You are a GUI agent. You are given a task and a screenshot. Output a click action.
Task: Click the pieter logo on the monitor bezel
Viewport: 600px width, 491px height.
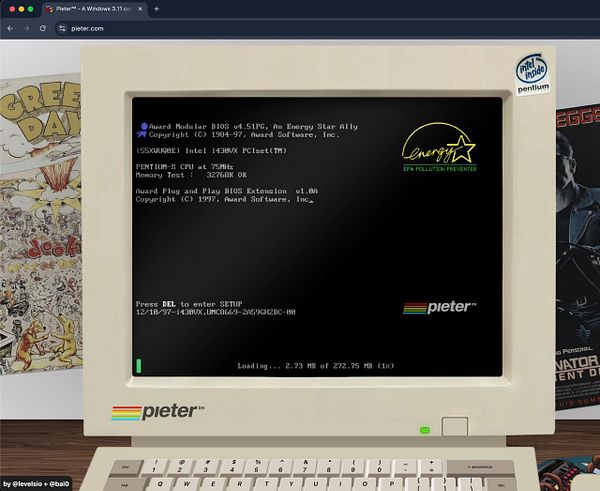tap(158, 412)
